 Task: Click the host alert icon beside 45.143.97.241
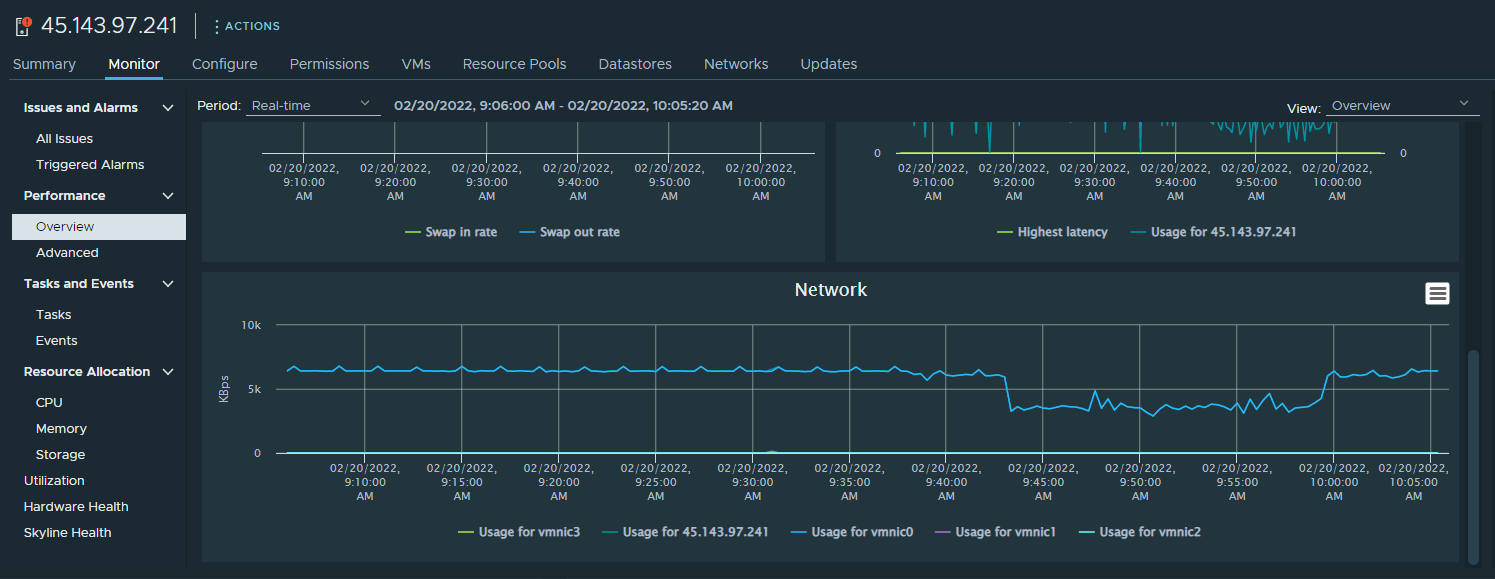(24, 25)
